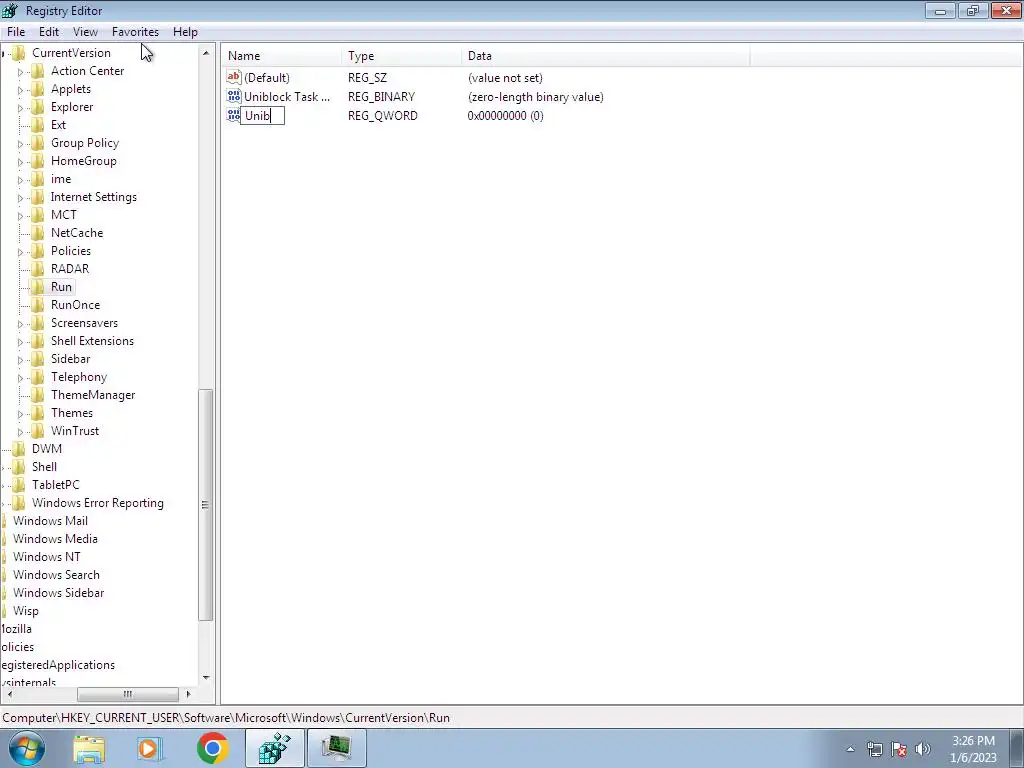Expand the Explorer key
The height and width of the screenshot is (768, 1024).
coord(20,108)
